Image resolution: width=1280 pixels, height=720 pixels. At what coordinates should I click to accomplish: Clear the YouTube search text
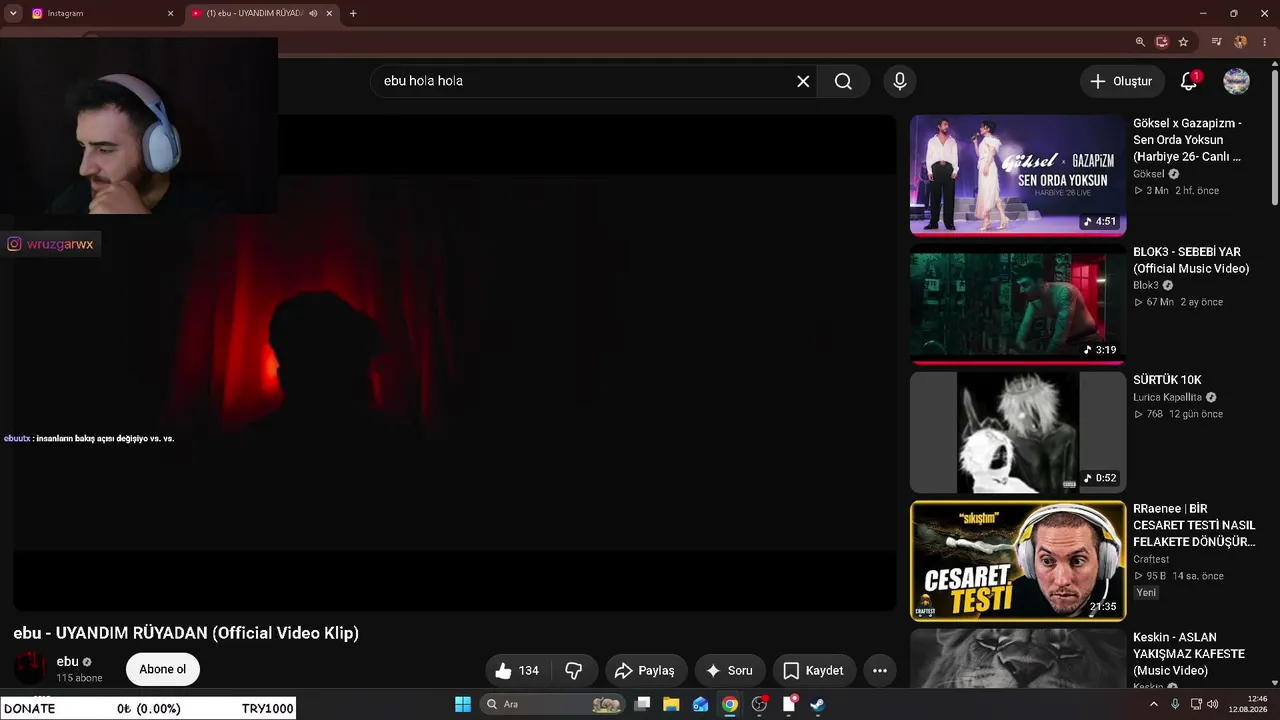pyautogui.click(x=803, y=81)
